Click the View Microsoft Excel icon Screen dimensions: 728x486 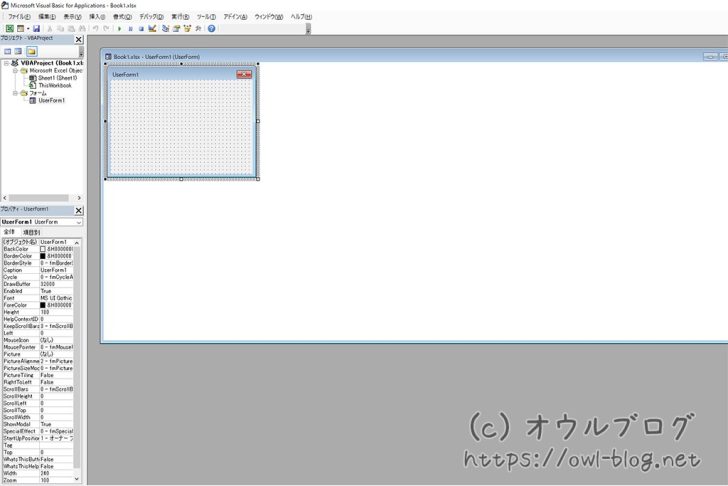click(9, 29)
